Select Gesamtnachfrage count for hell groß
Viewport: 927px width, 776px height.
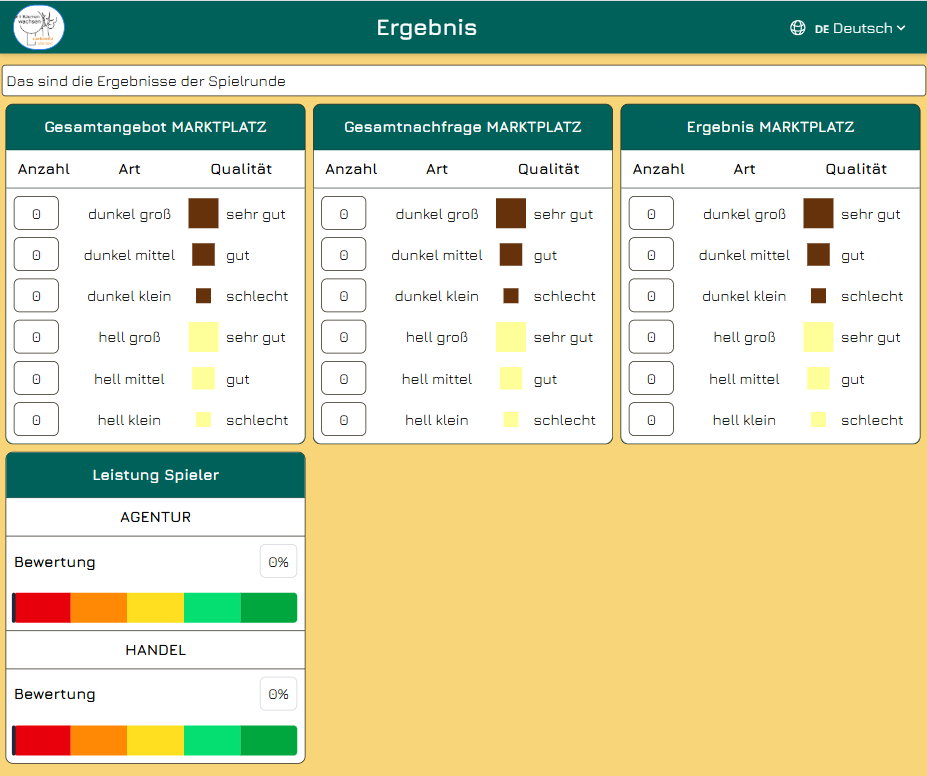point(343,337)
